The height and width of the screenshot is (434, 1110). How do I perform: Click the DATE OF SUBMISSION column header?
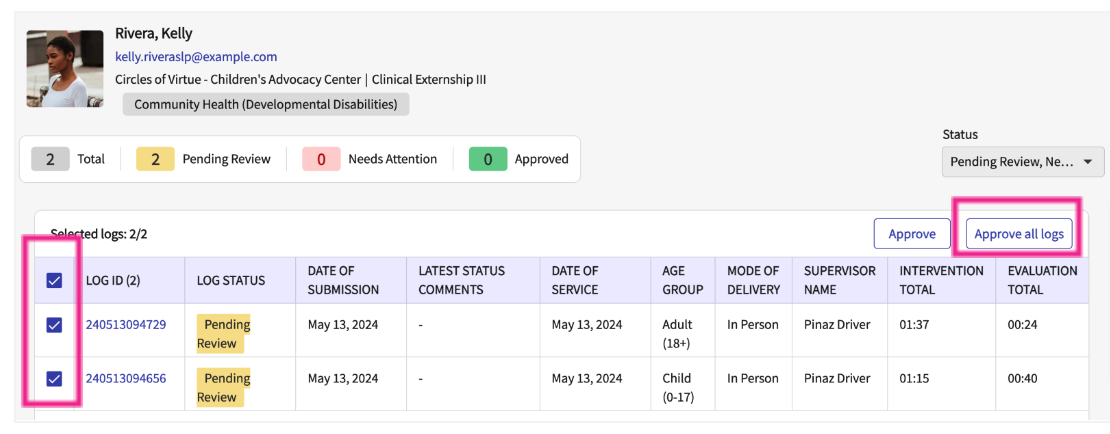pos(343,280)
